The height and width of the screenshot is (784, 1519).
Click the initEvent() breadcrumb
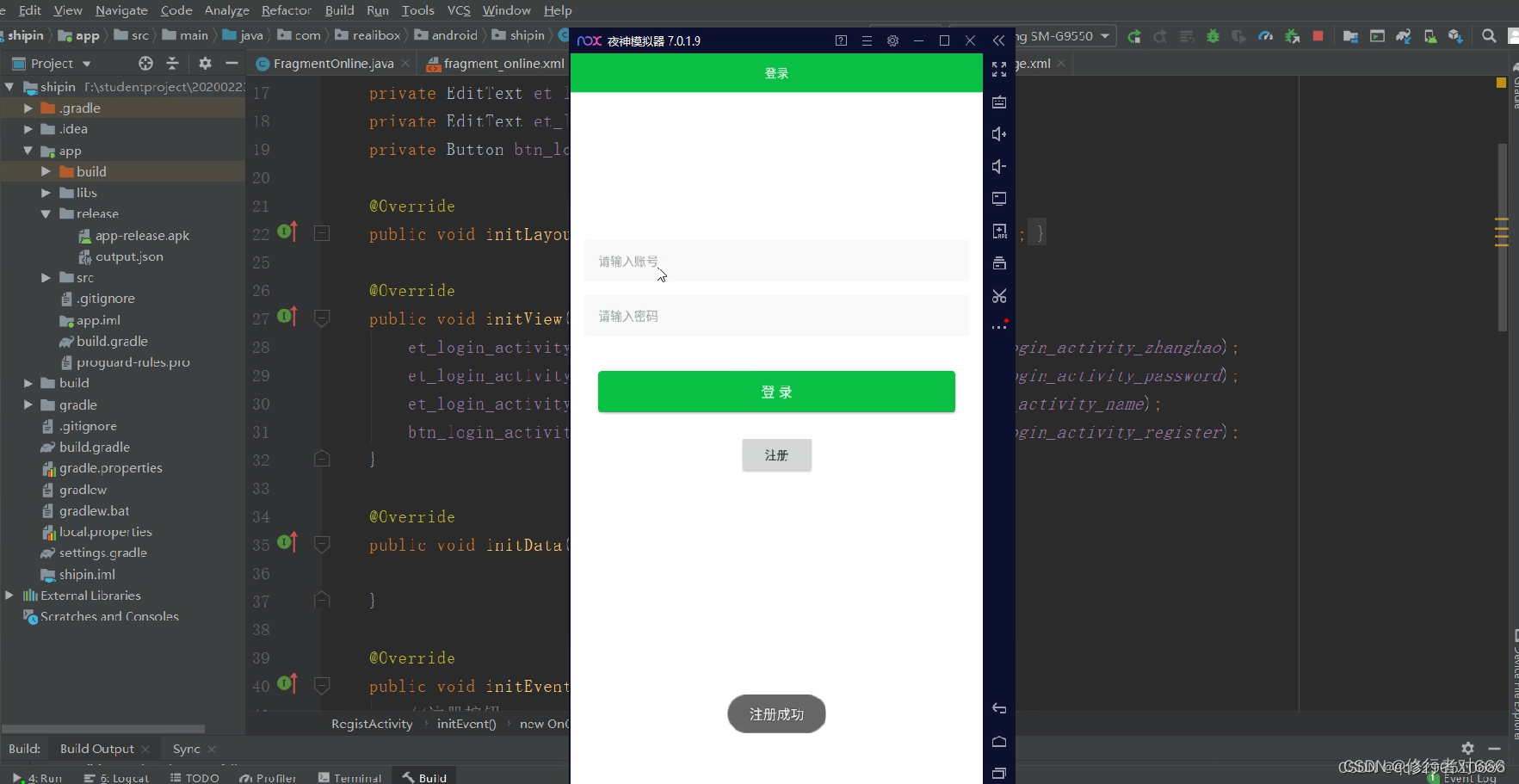(466, 724)
